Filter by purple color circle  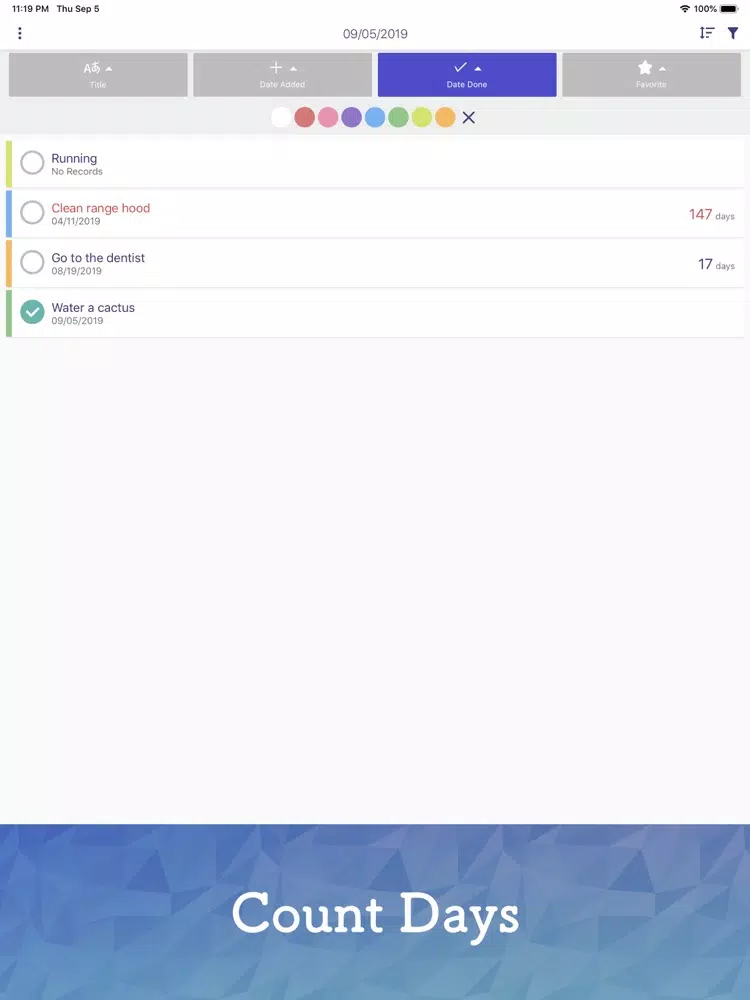(351, 117)
